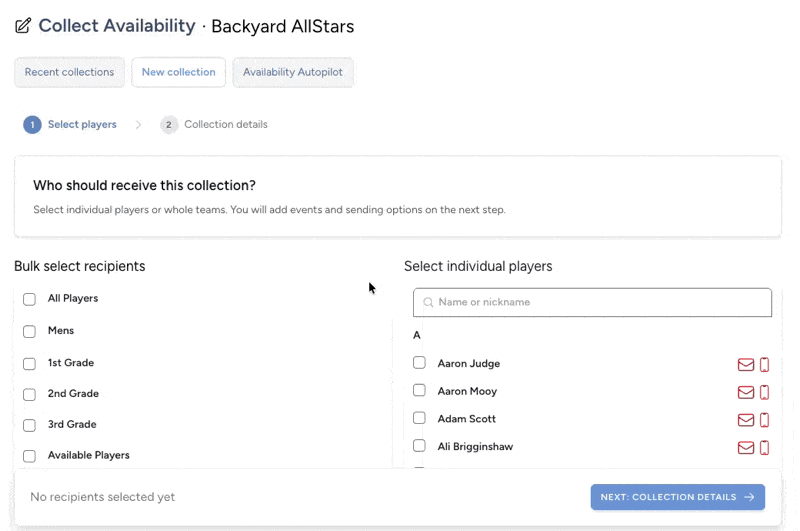This screenshot has height=531, width=800.
Task: Click the email icon for Adam Scott
Action: click(x=745, y=419)
